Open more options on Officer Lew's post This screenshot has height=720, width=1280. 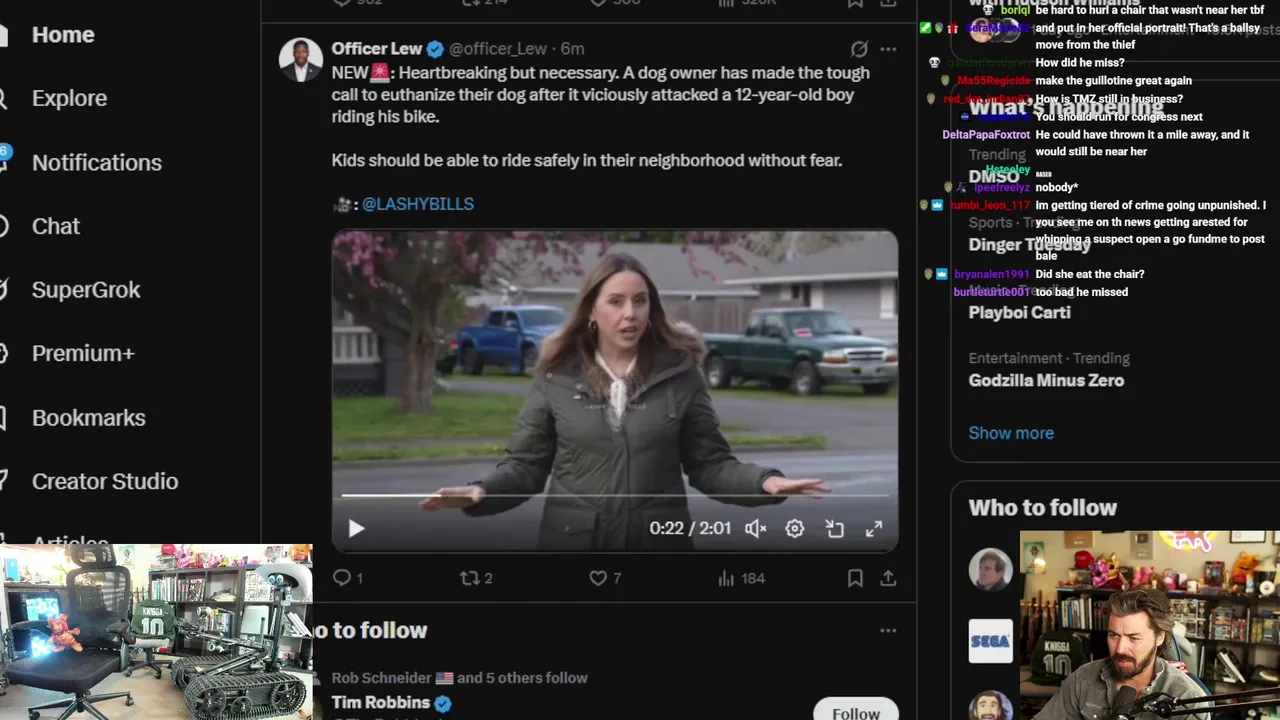pyautogui.click(x=888, y=49)
